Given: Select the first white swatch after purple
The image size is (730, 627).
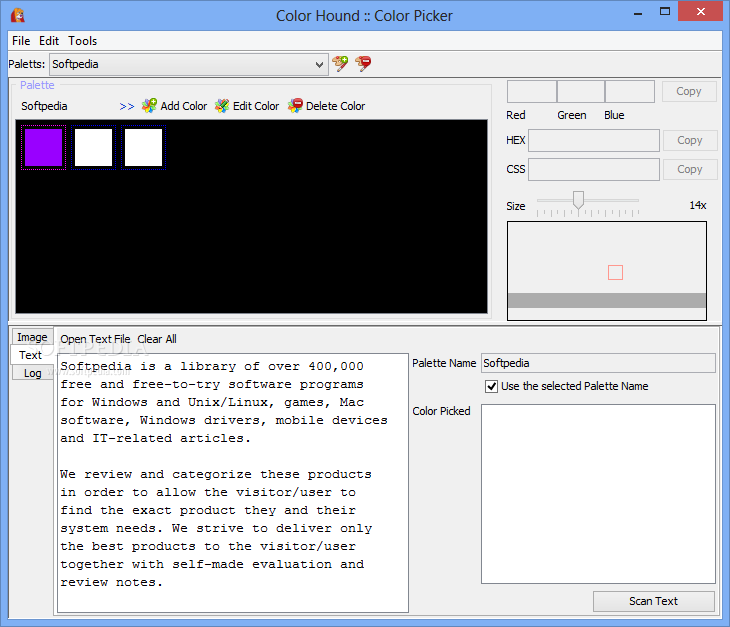Looking at the screenshot, I should [94, 148].
